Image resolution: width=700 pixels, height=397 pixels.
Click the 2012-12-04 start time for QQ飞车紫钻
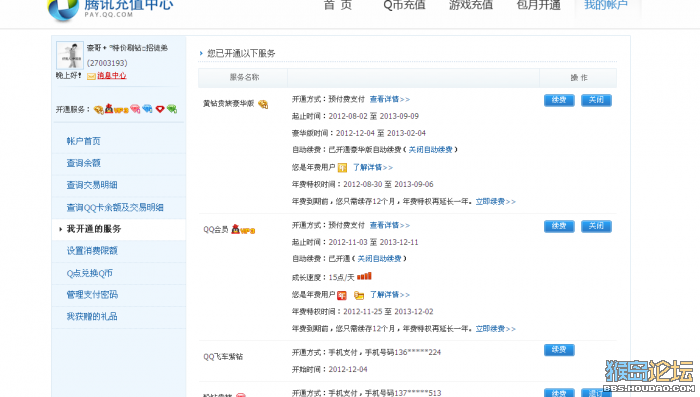348,369
